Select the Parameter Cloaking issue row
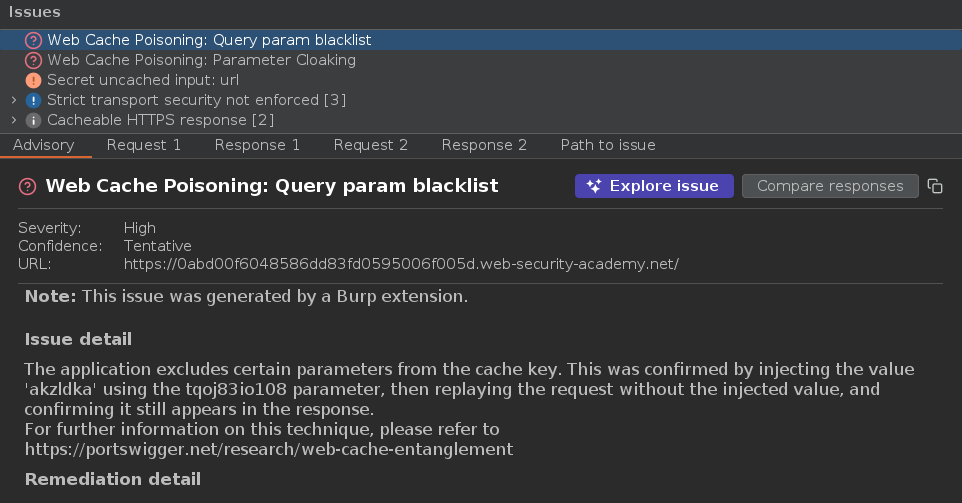 pyautogui.click(x=201, y=60)
